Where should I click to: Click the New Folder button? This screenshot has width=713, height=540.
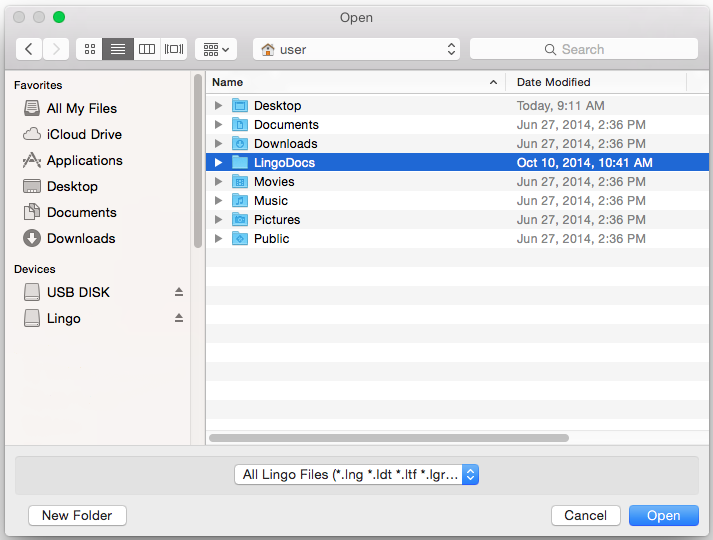pos(78,516)
